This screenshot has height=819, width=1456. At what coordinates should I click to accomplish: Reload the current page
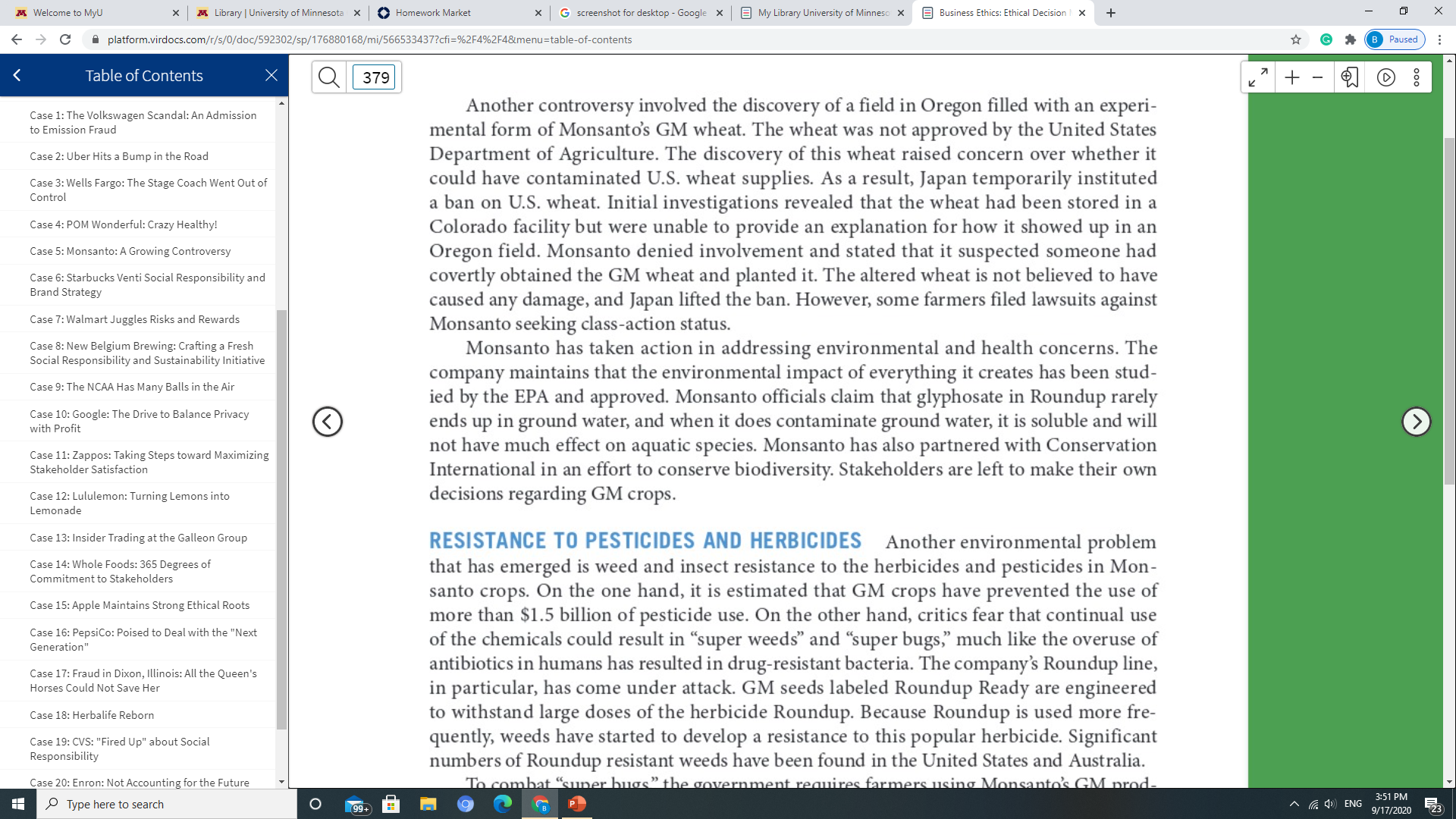pos(65,39)
